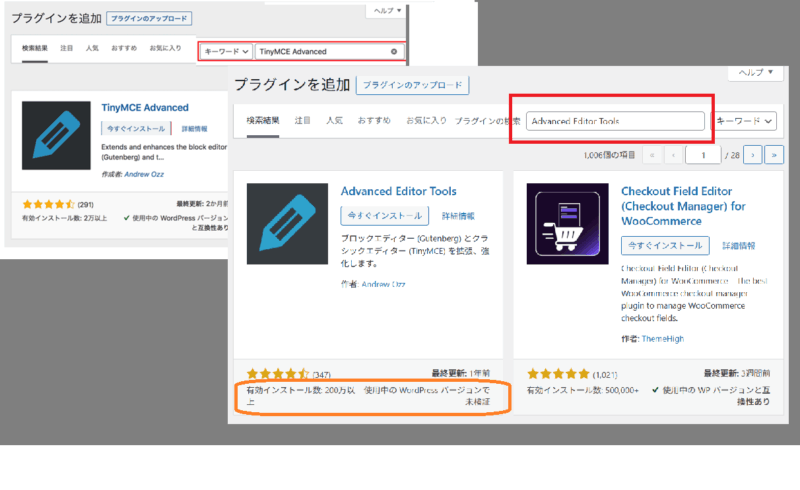This screenshot has height=490, width=800.
Task: Click the TinyMCE Advanced plugin pencil icon
Action: [56, 135]
